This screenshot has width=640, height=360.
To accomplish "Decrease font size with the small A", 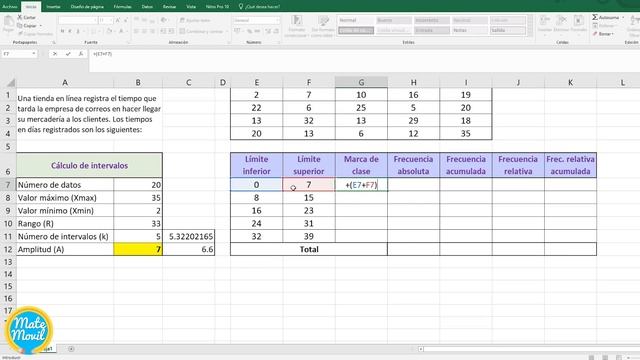I will point(125,20).
